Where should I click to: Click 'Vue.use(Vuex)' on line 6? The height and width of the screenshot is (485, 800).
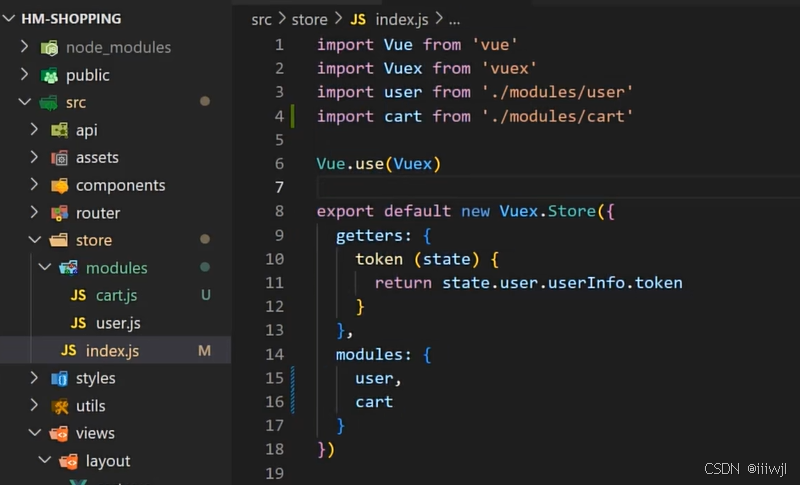coord(379,164)
